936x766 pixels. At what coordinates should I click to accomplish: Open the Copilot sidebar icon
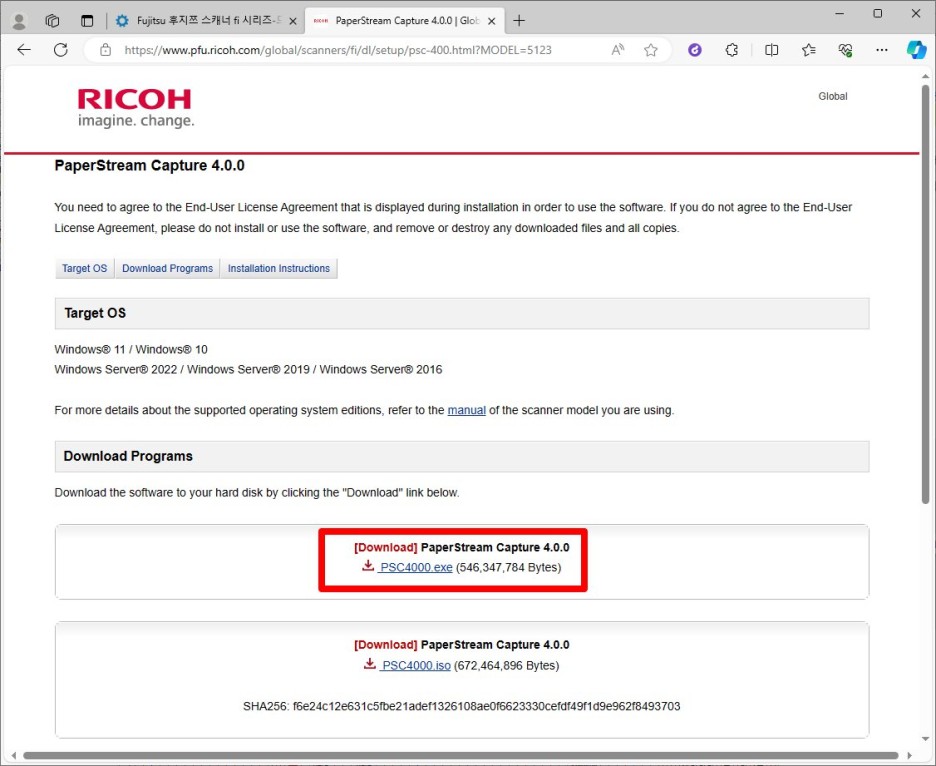click(x=916, y=50)
